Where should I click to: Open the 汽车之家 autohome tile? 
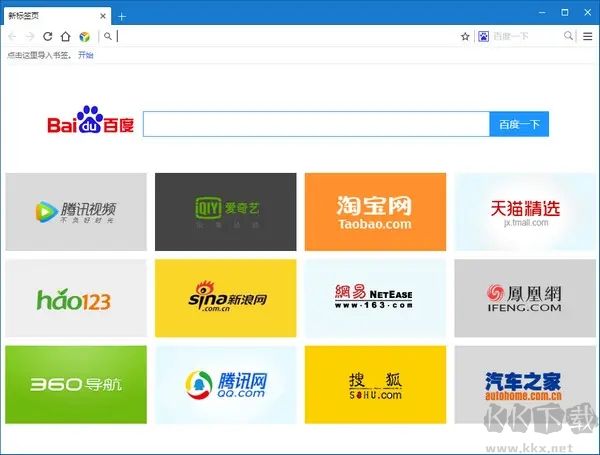[x=525, y=385]
